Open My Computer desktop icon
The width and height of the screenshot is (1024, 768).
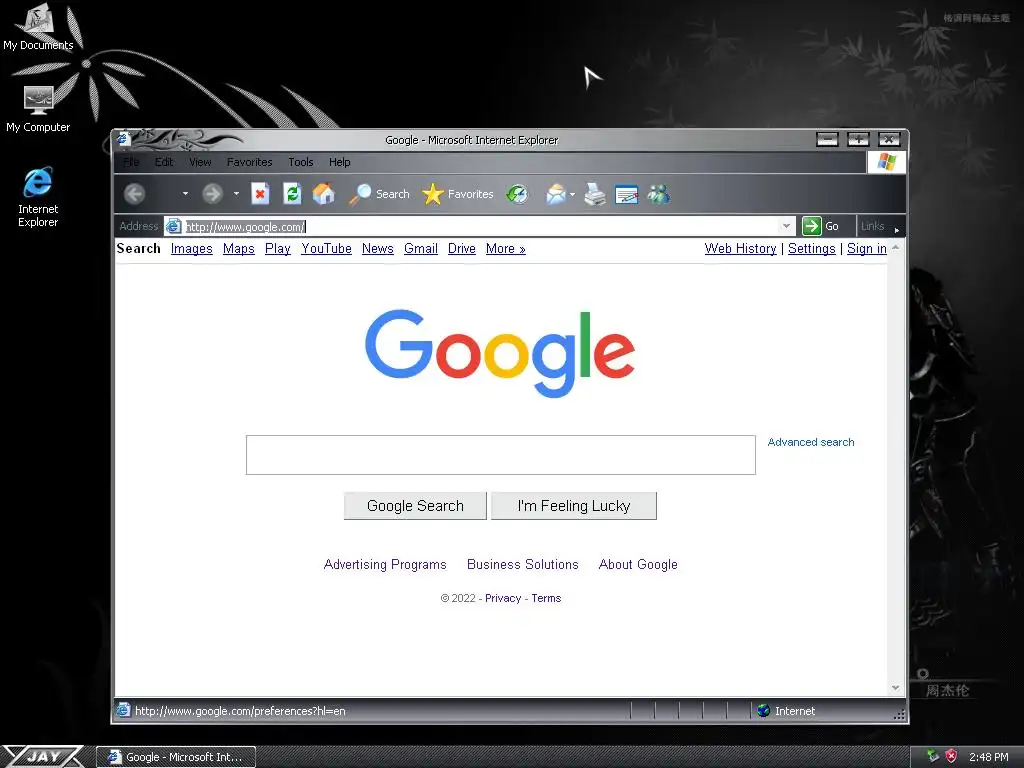pos(39,110)
